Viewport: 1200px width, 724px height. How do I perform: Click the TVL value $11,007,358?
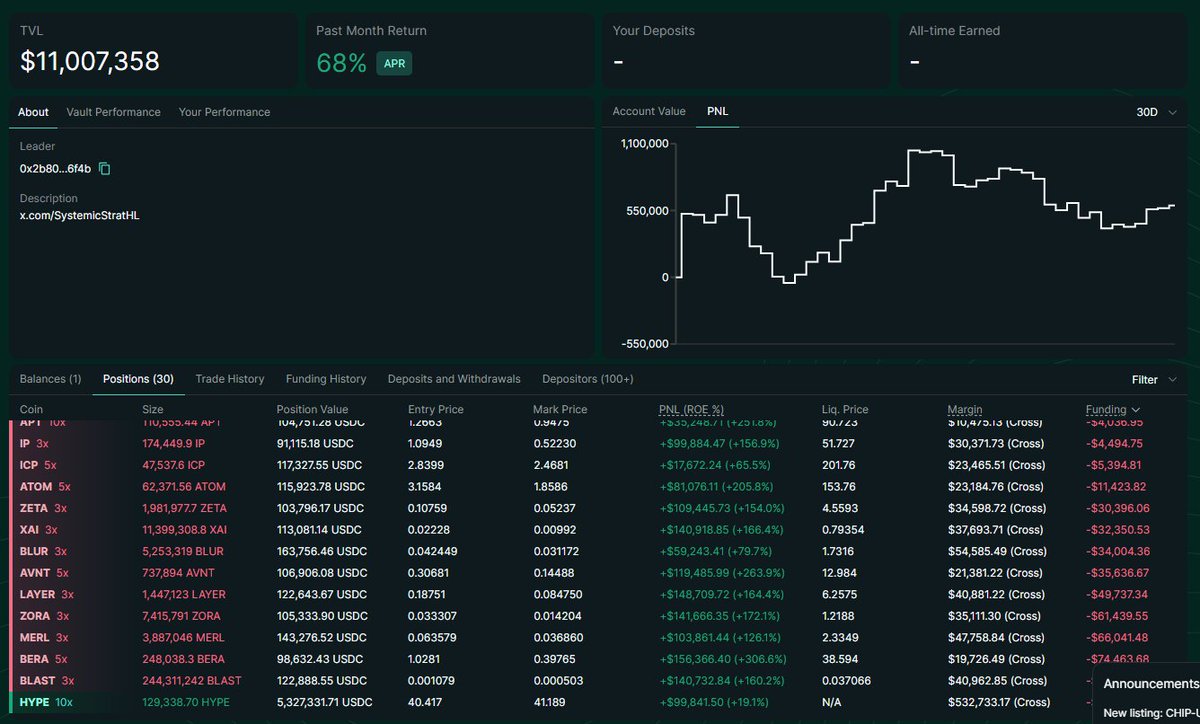90,62
